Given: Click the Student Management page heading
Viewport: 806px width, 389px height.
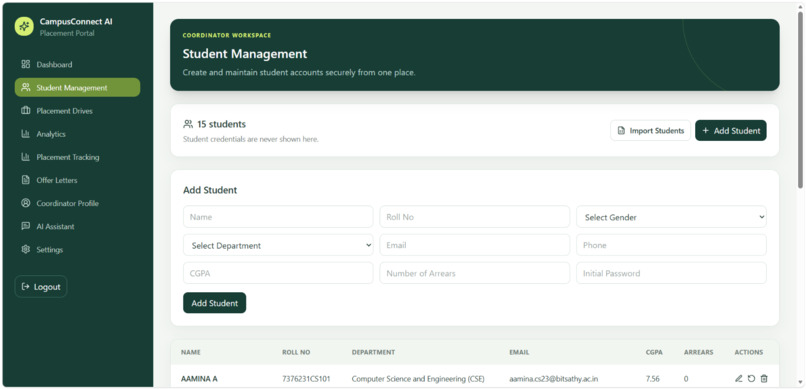Looking at the screenshot, I should (245, 53).
